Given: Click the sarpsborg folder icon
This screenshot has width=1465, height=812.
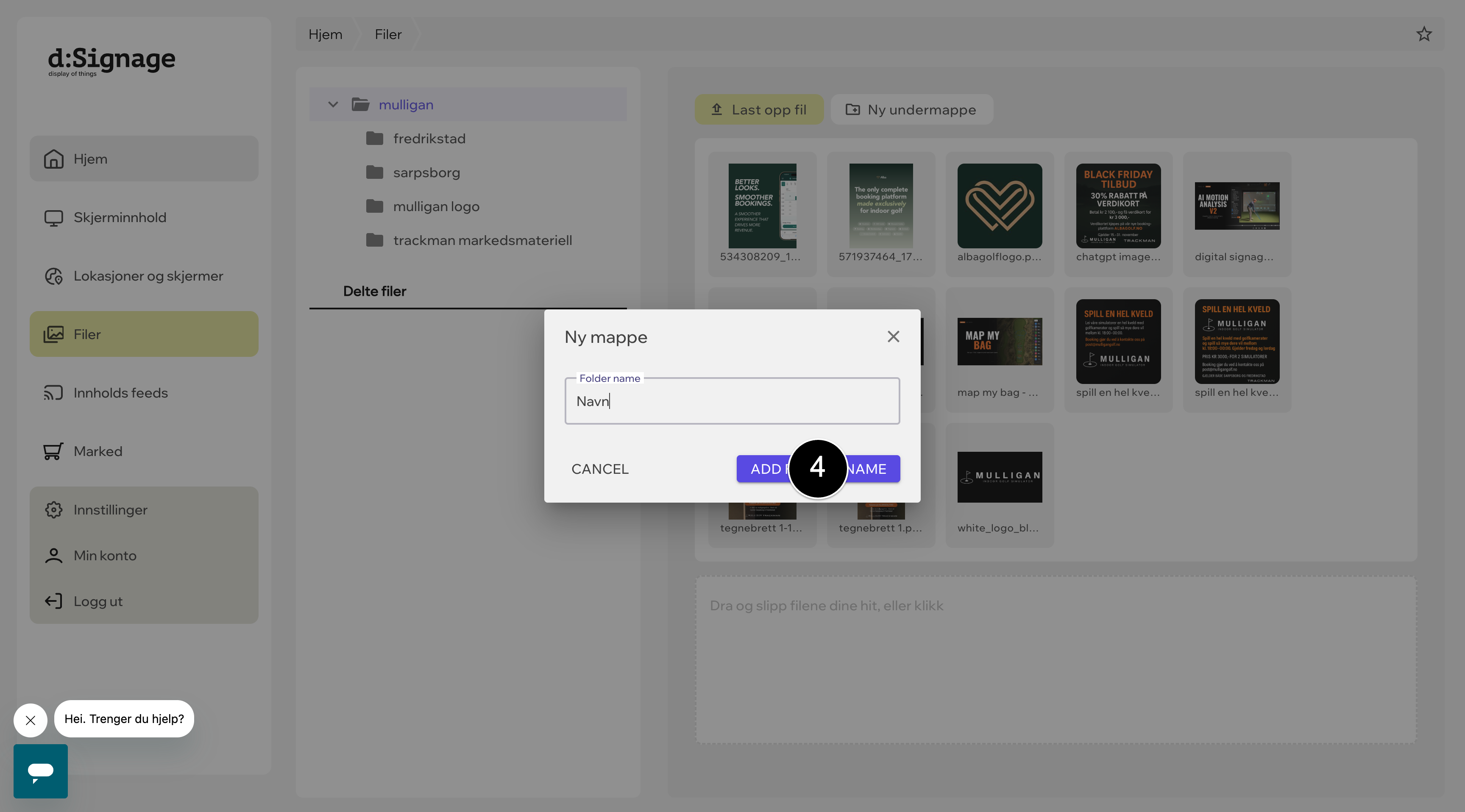Looking at the screenshot, I should [374, 172].
